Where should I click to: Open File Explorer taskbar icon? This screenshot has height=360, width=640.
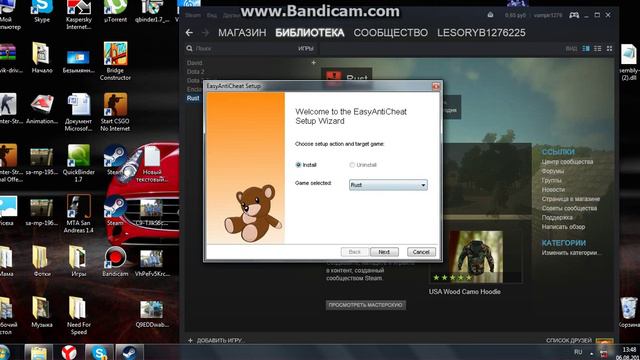click(38, 352)
